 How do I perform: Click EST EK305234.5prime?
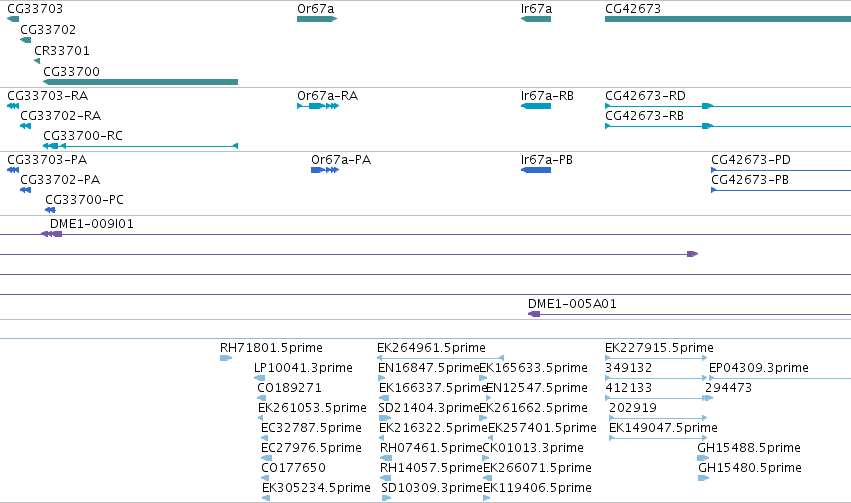[x=316, y=487]
